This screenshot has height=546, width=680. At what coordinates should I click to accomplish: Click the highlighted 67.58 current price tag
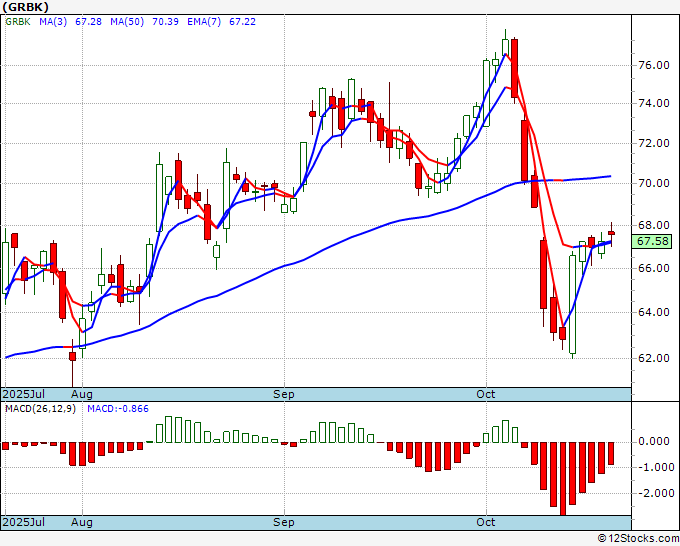[x=652, y=241]
